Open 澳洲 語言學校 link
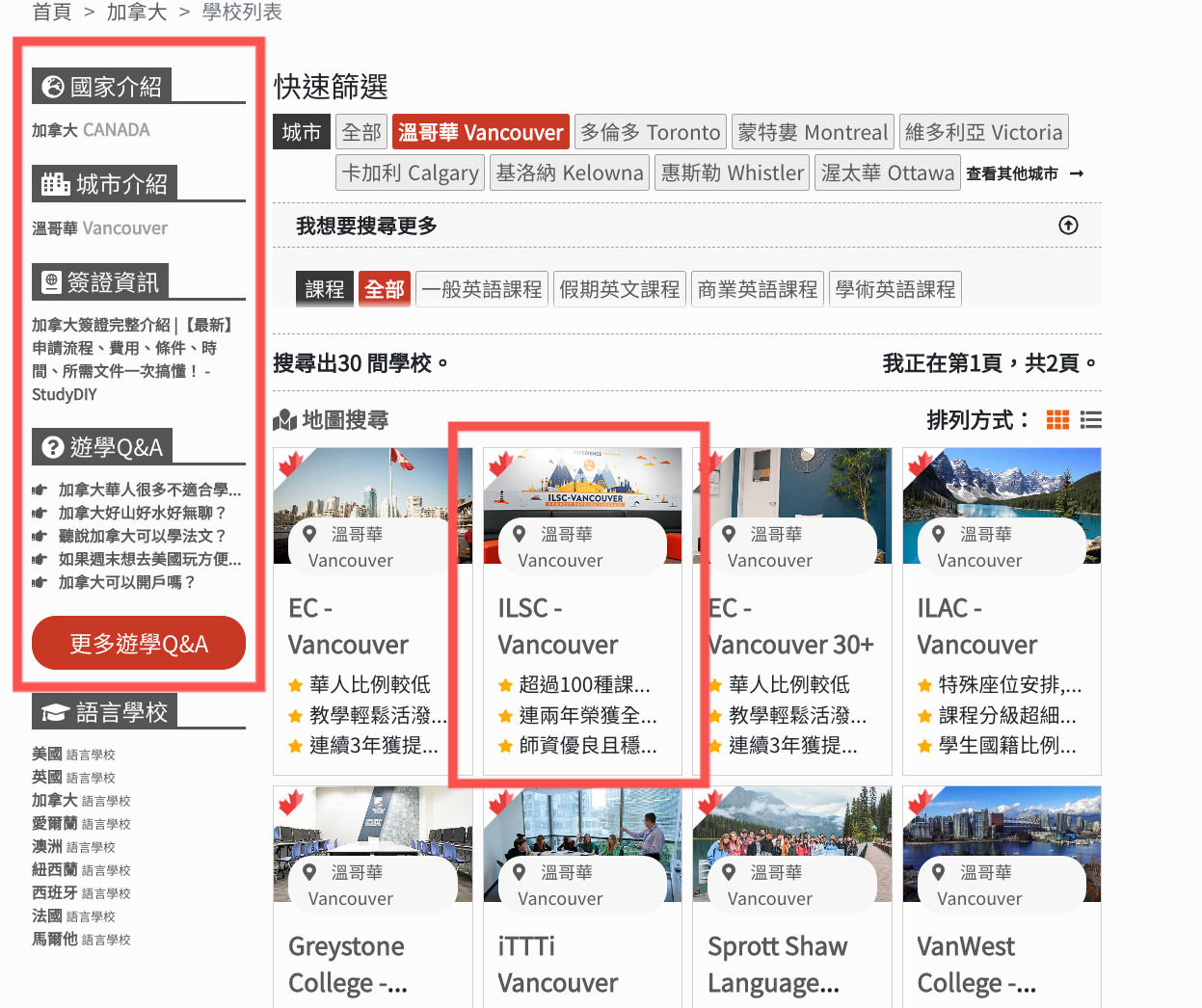Image resolution: width=1202 pixels, height=1008 pixels. point(73,846)
